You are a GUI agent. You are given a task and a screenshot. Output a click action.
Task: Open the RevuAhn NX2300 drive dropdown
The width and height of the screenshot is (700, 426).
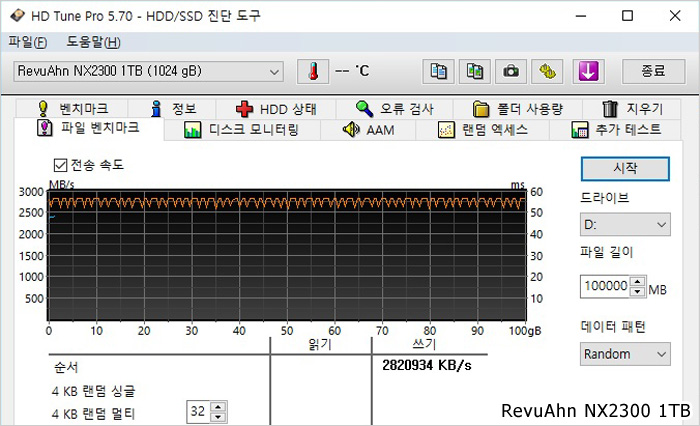point(148,71)
